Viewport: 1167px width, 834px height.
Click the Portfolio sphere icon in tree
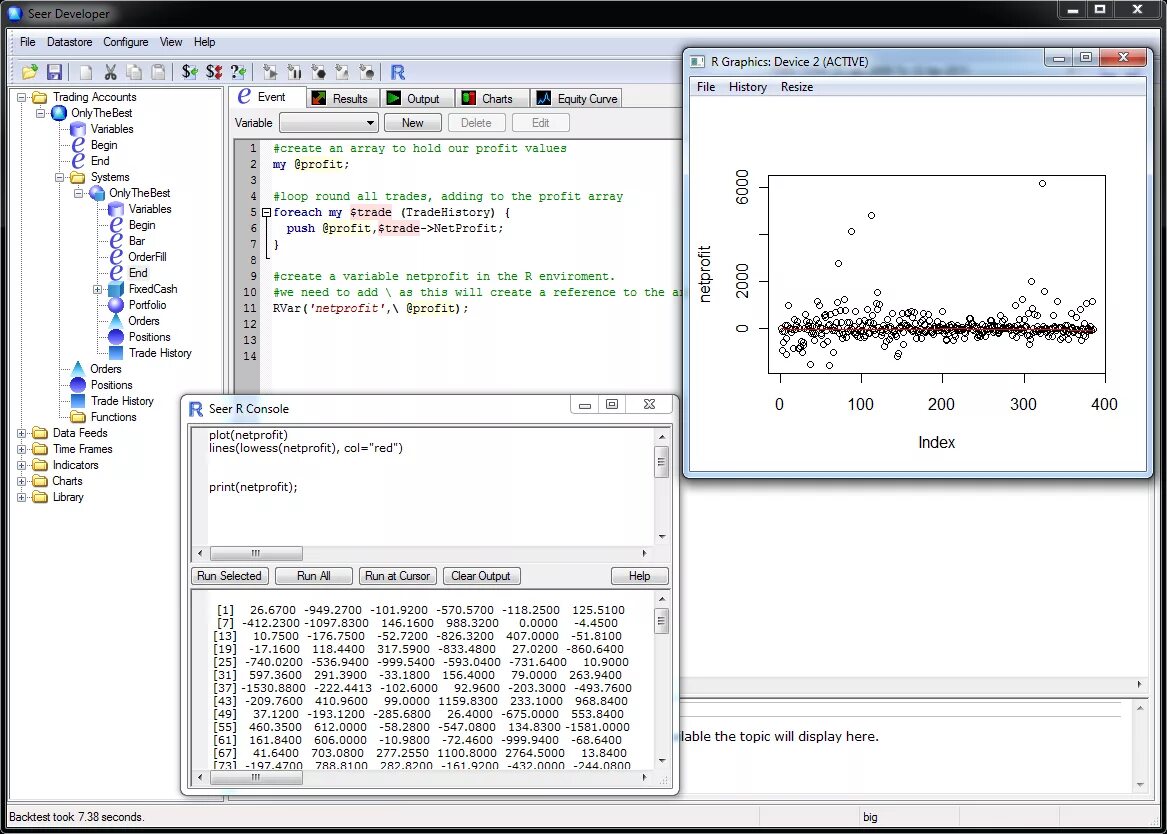click(x=116, y=305)
